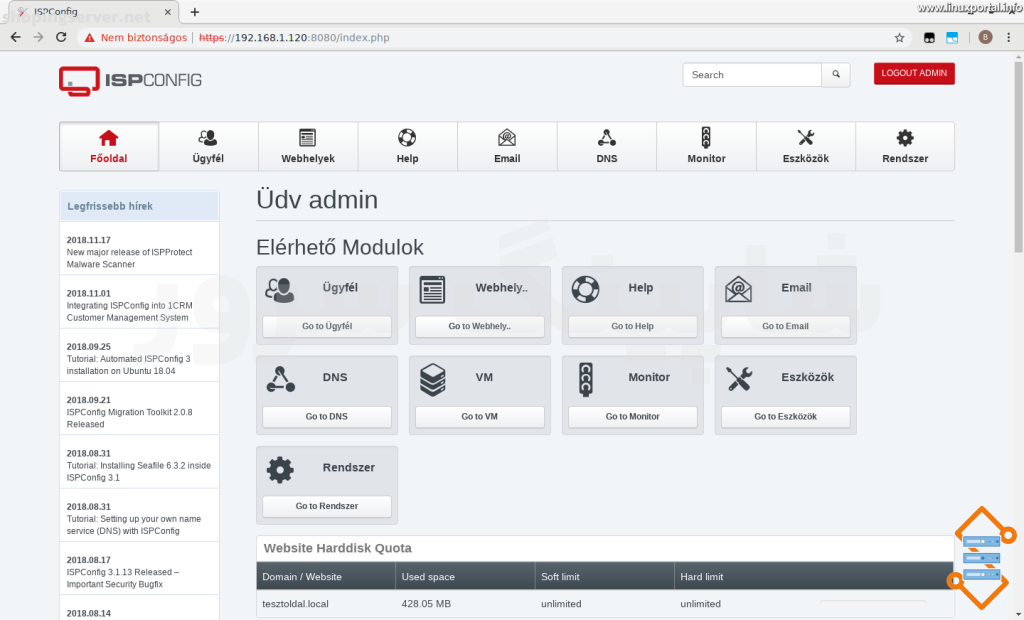Bookmark this page with the star icon
The height and width of the screenshot is (620, 1024).
pyautogui.click(x=899, y=38)
